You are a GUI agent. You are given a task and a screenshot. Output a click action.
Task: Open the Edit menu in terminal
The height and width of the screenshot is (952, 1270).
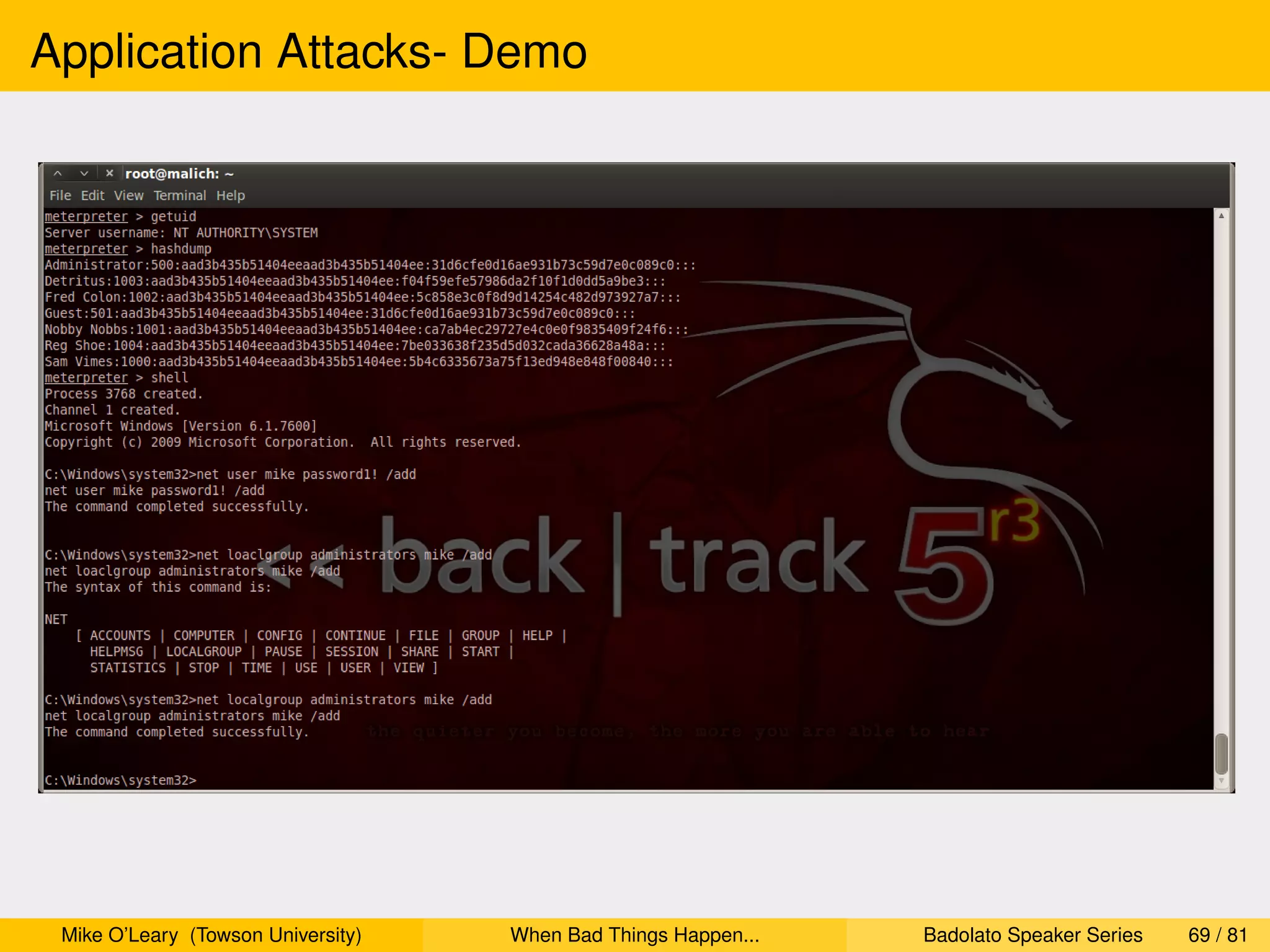tap(92, 196)
